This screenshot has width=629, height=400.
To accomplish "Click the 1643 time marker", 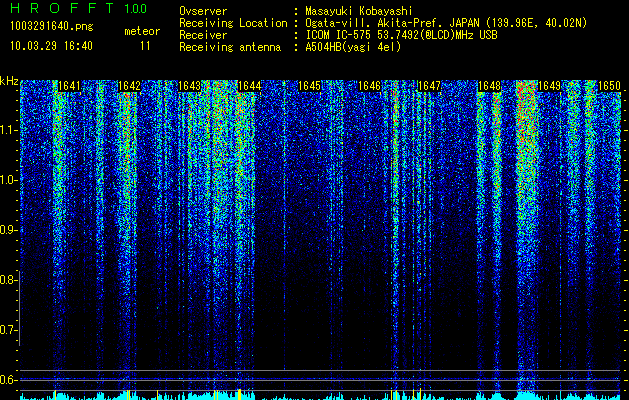I will click(x=189, y=86).
